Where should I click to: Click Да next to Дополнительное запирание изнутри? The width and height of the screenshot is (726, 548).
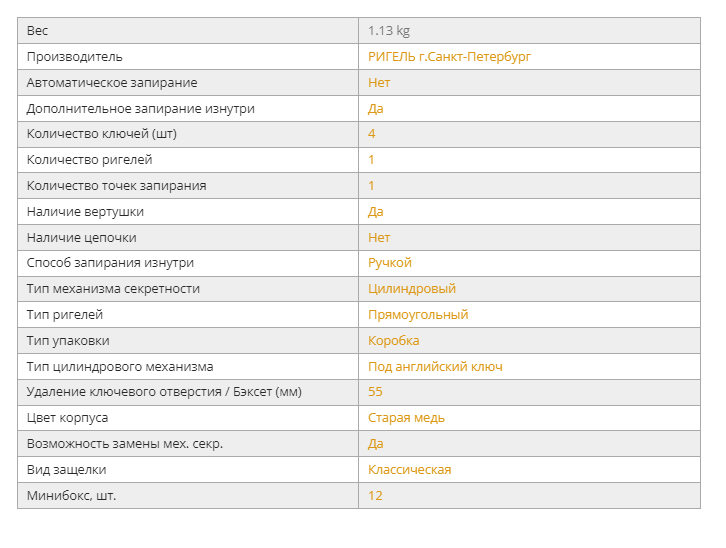(376, 109)
